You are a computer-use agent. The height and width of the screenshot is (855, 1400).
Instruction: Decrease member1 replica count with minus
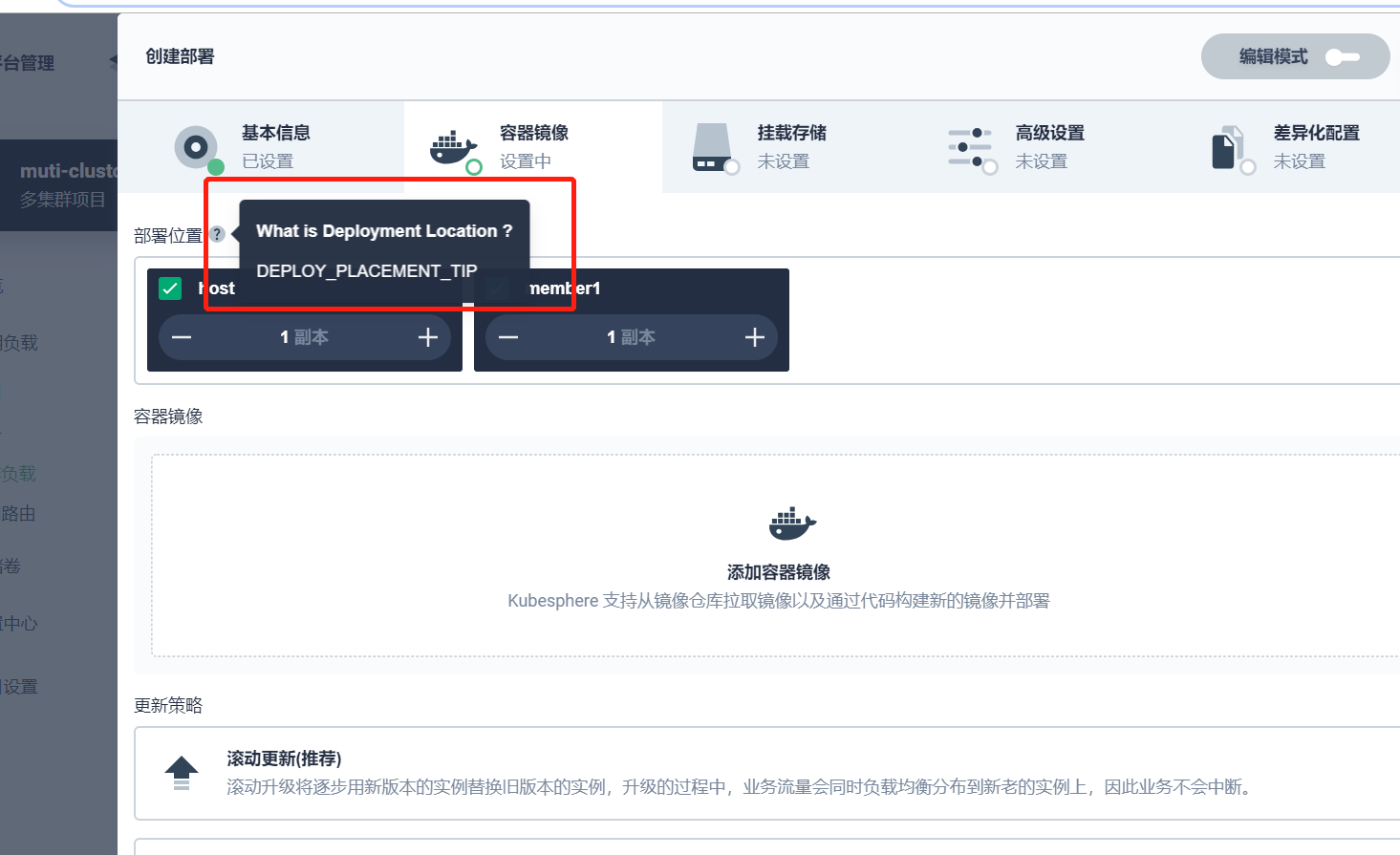pyautogui.click(x=508, y=337)
